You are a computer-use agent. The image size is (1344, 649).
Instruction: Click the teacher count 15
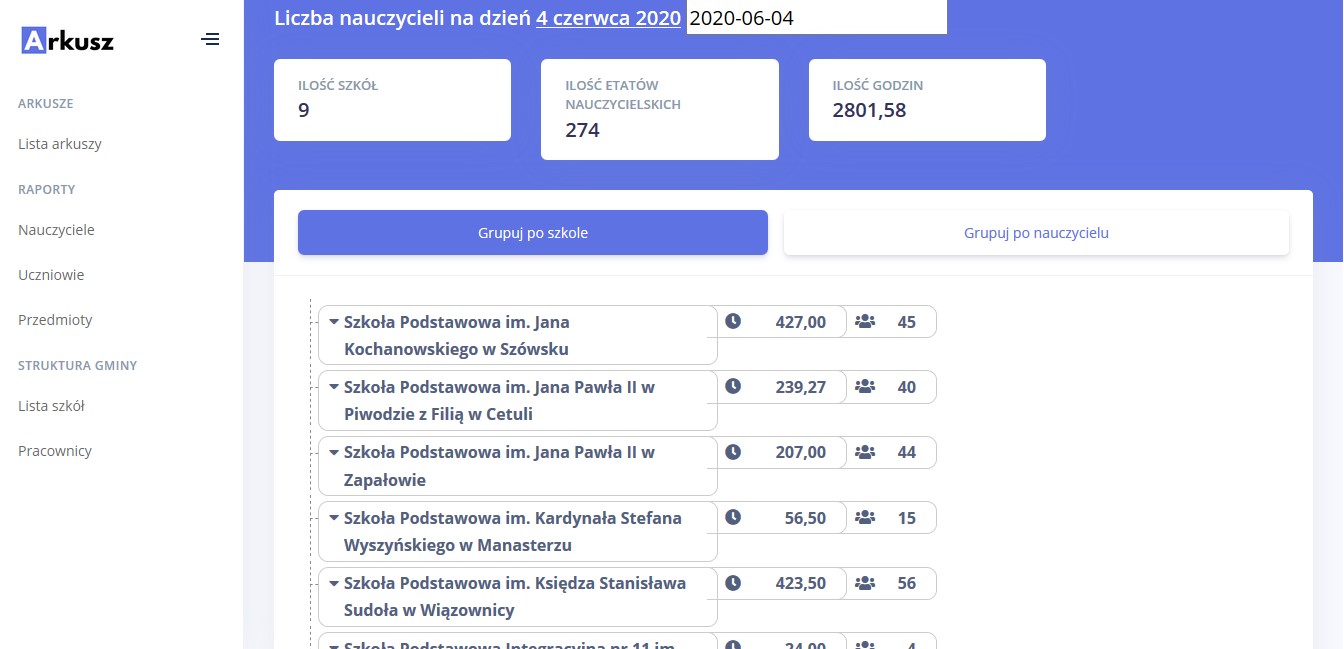[x=907, y=518]
